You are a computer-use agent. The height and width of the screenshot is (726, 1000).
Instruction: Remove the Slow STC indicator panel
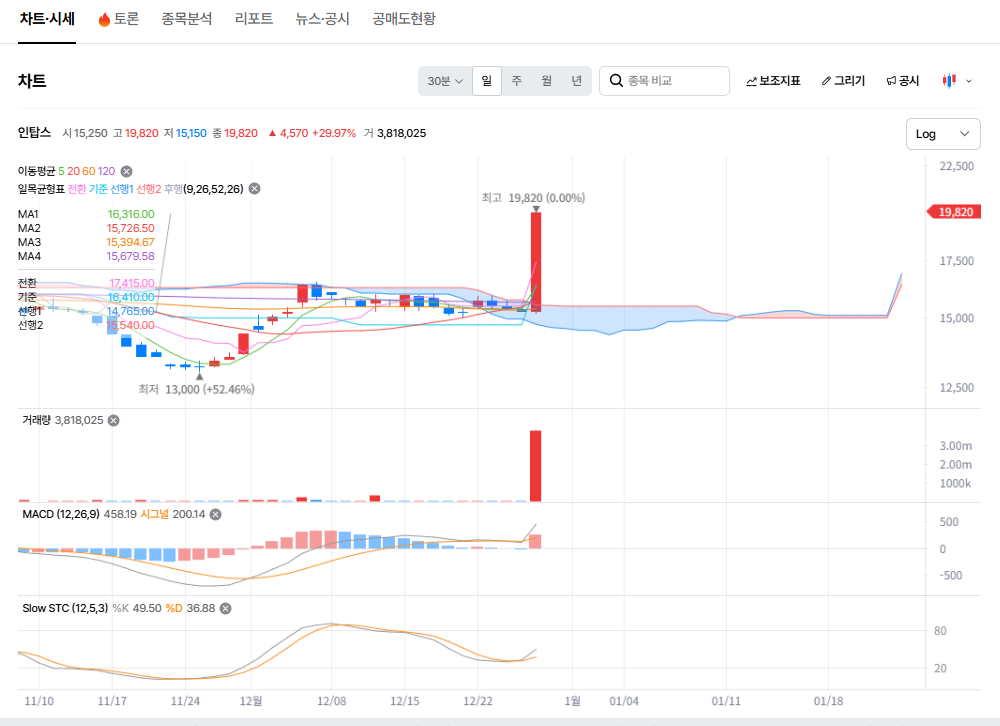pos(225,609)
